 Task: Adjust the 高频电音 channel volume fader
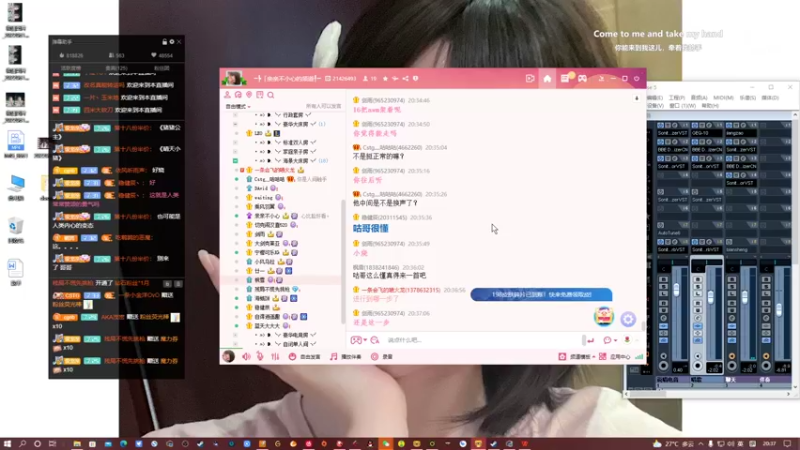pos(677,289)
